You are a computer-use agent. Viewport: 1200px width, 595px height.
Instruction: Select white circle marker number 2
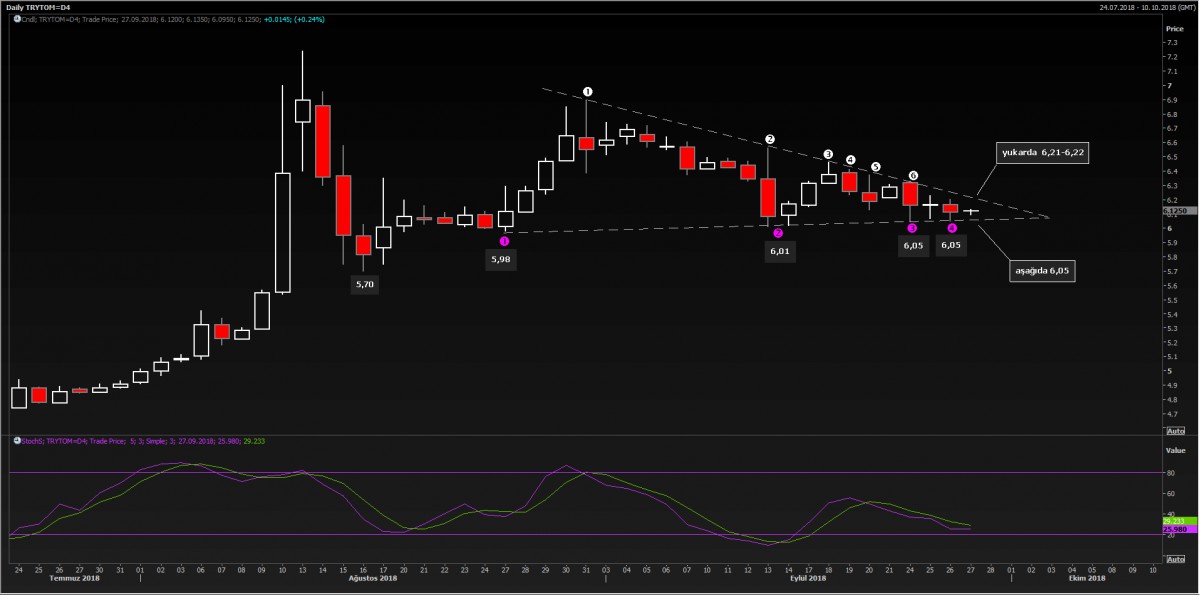coord(770,139)
